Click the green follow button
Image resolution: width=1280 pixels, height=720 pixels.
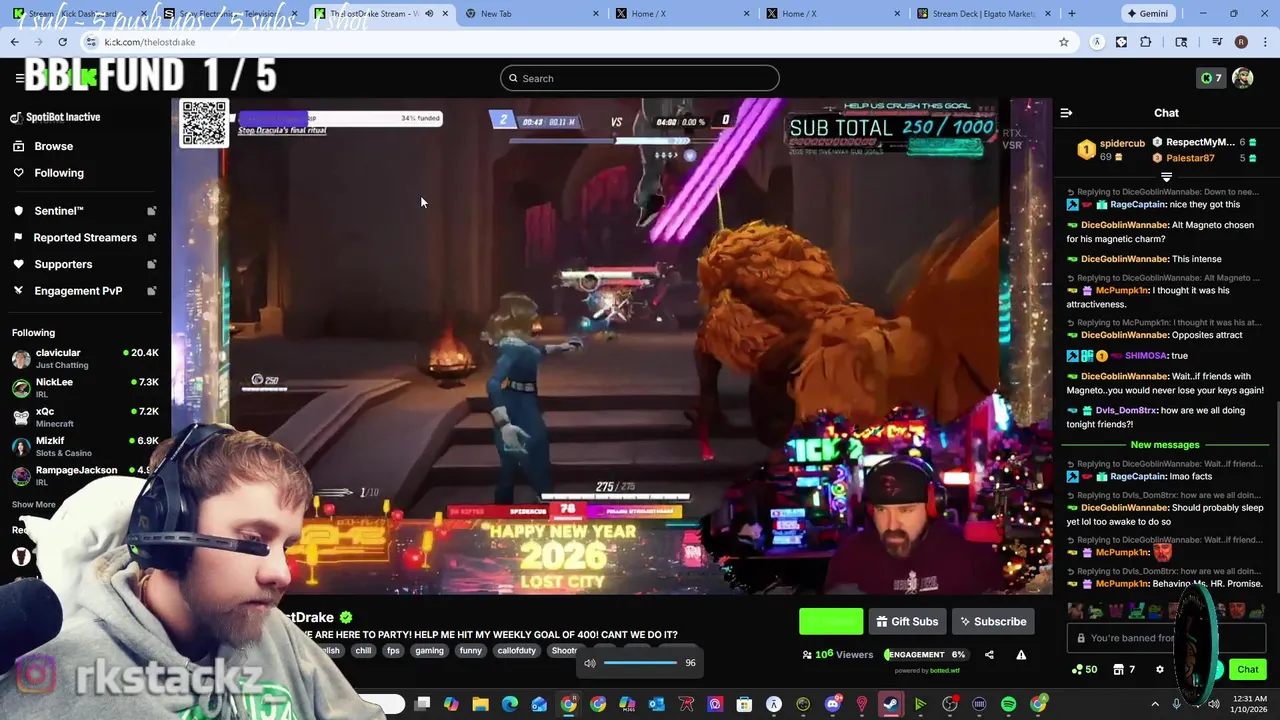pos(831,621)
